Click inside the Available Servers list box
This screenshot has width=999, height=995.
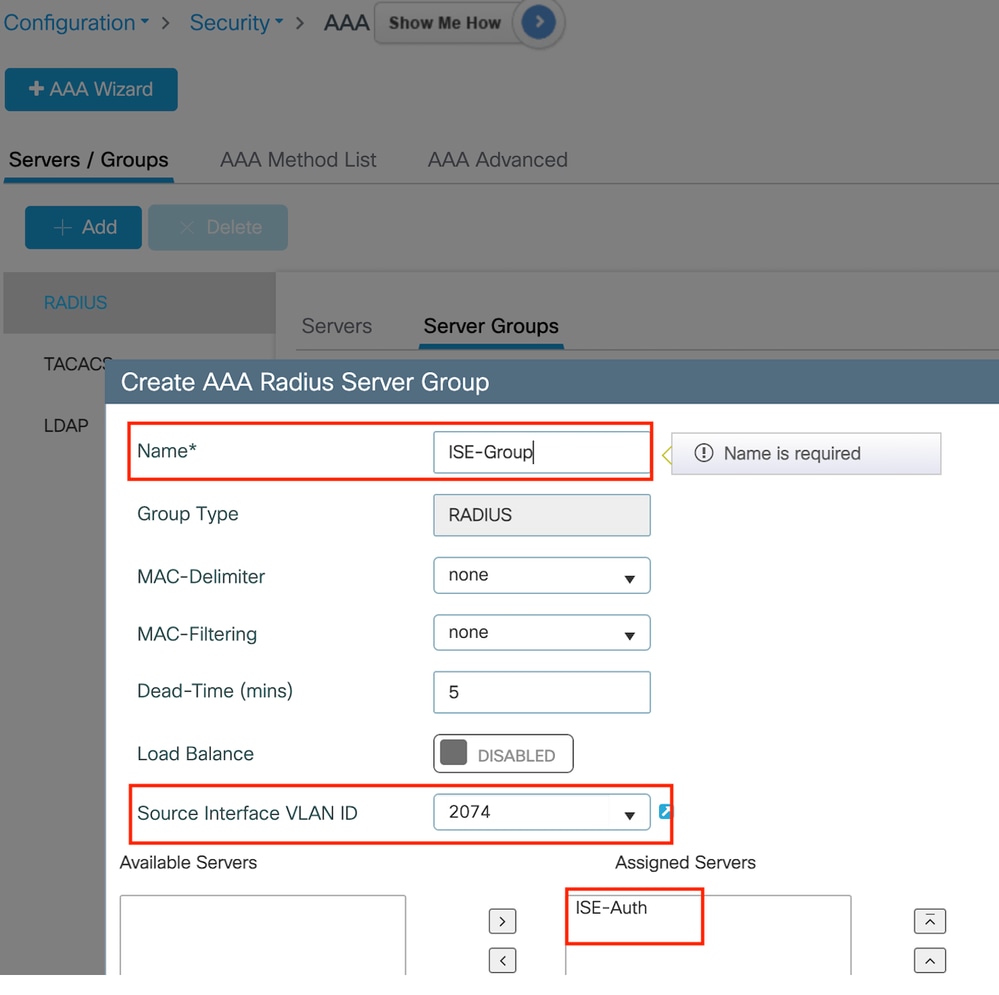(x=262, y=934)
